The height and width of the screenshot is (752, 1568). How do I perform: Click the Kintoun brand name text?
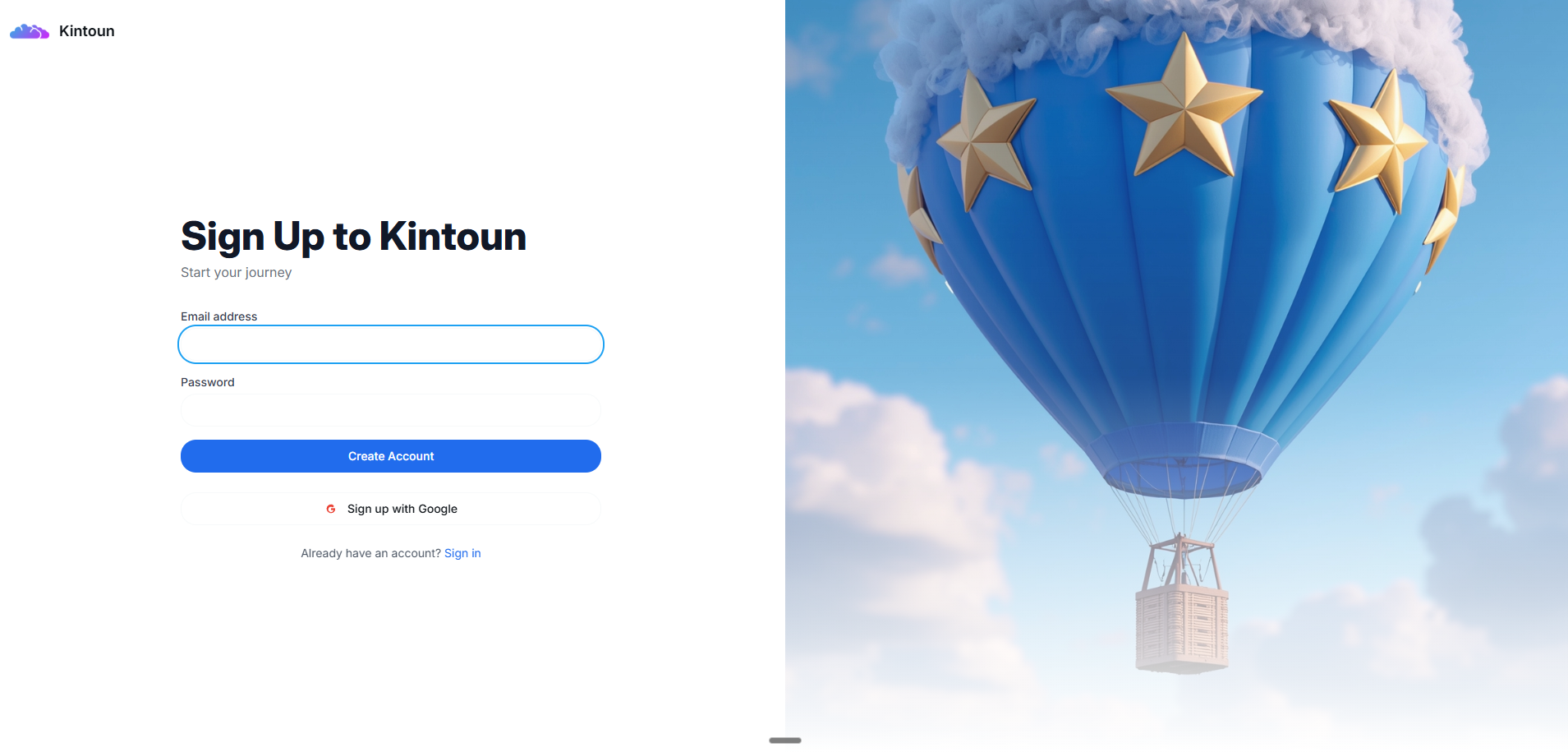87,31
